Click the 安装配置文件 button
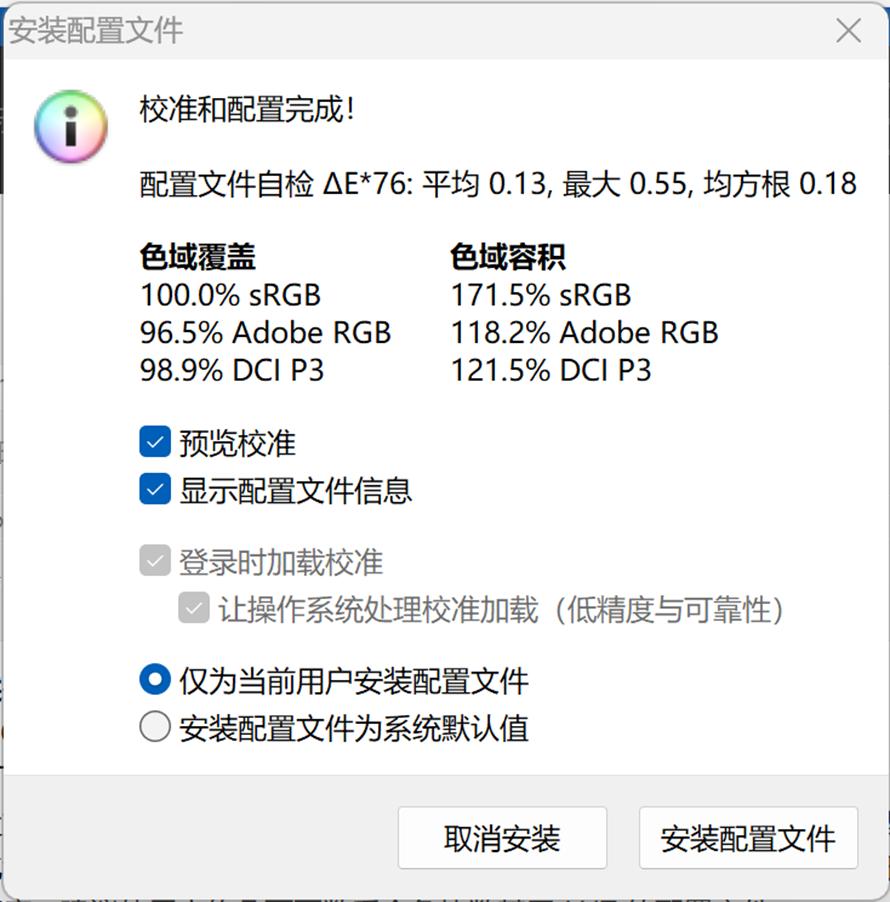Viewport: 890px width, 902px height. 748,838
